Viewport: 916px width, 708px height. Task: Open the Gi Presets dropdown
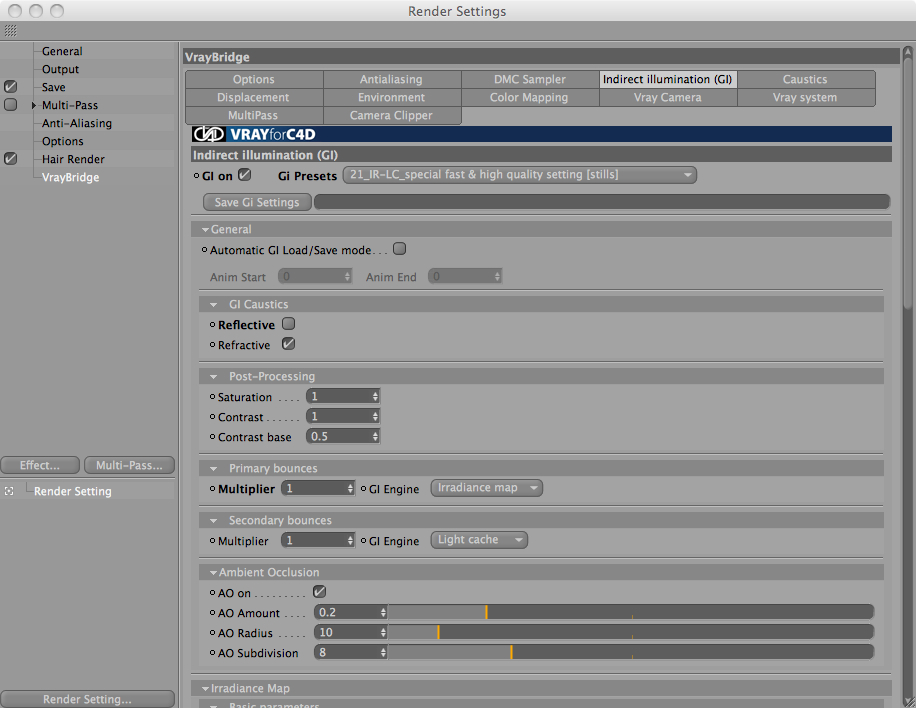coord(520,175)
